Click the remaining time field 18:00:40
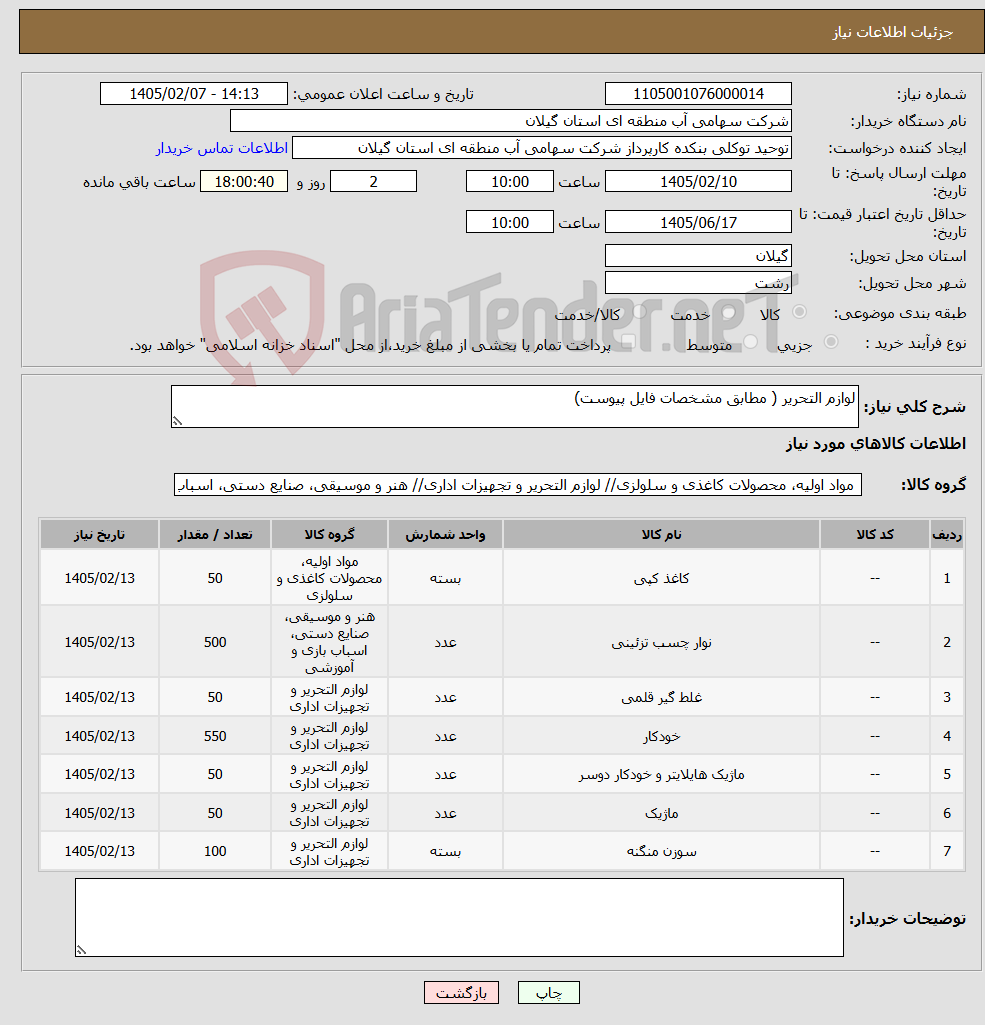Screen dimensions: 985x1025 [244, 181]
